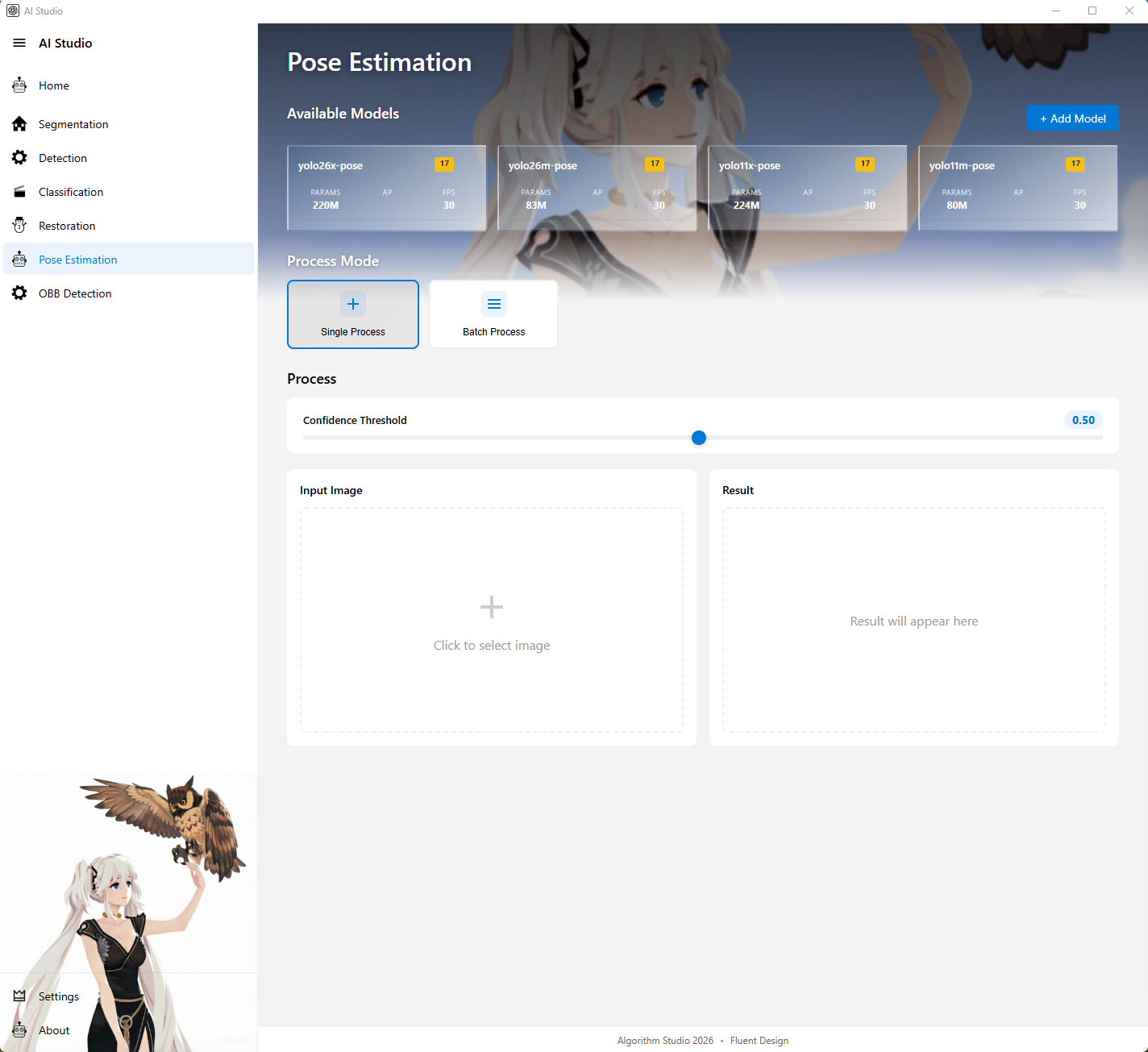Click the Home robot icon
Viewport: 1148px width, 1052px height.
tap(19, 85)
